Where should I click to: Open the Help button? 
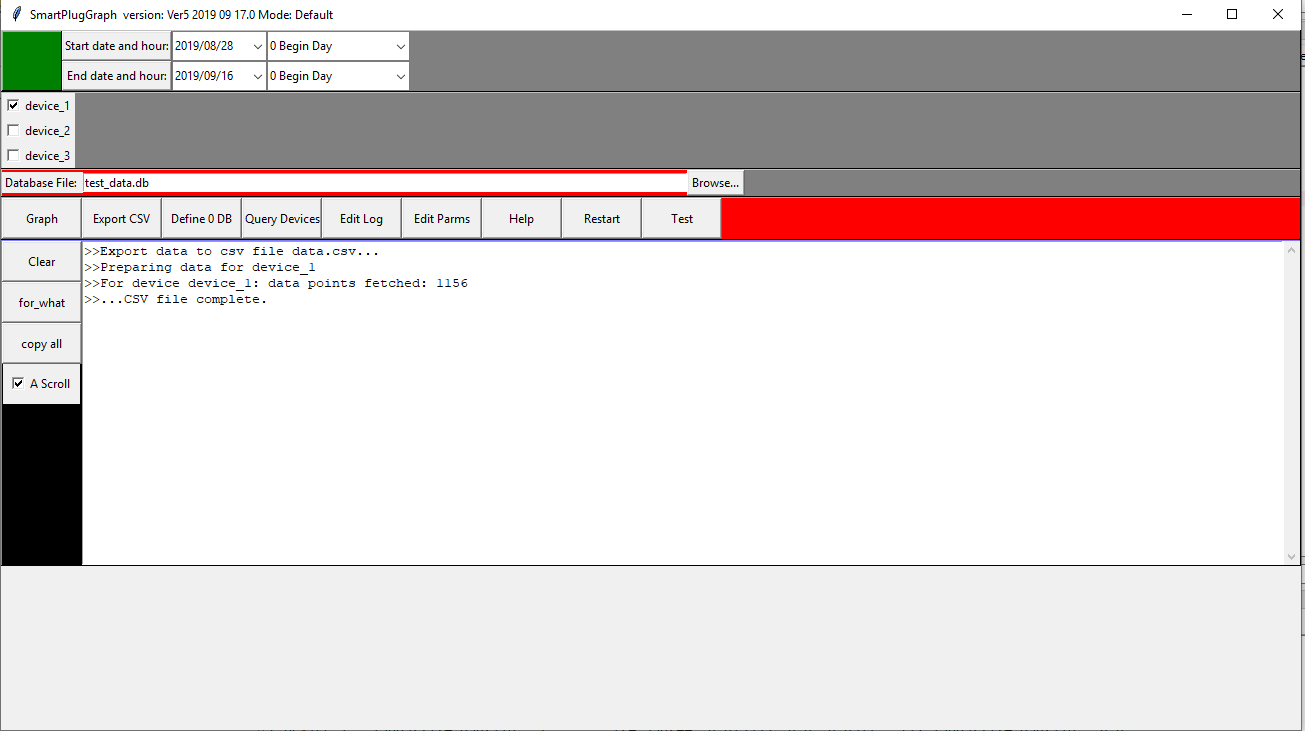[521, 218]
